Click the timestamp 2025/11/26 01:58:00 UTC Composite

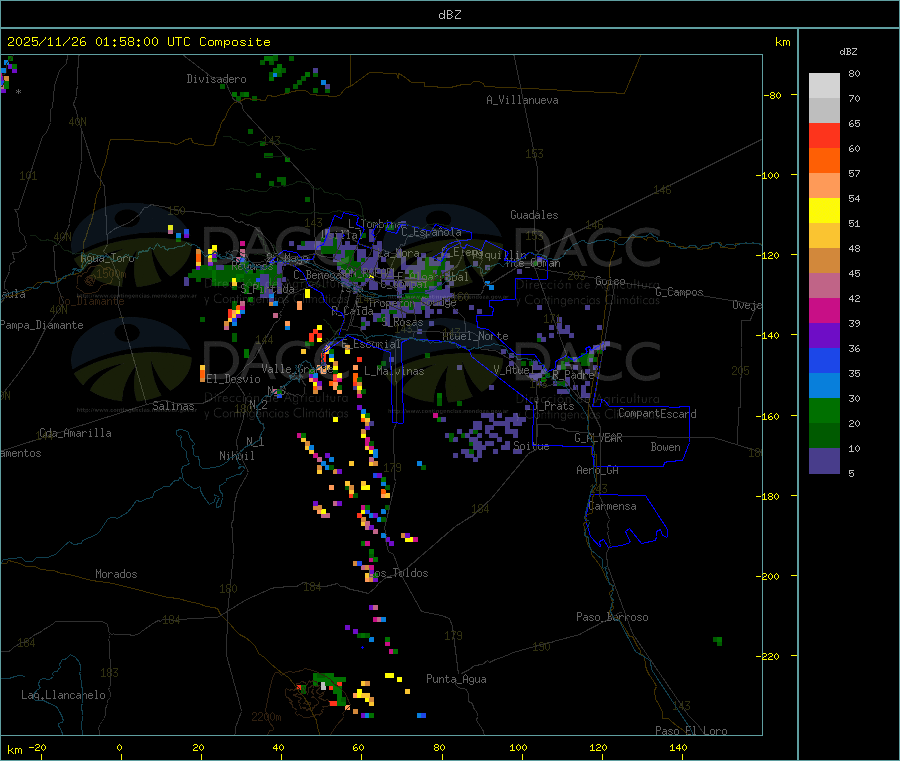(x=139, y=42)
